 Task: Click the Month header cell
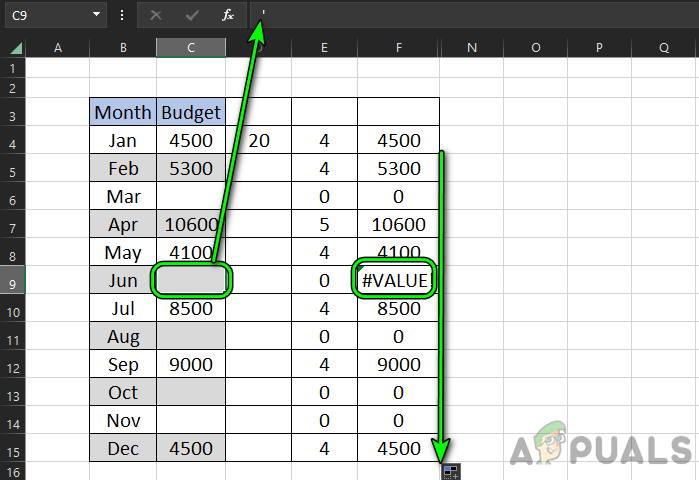tap(123, 112)
